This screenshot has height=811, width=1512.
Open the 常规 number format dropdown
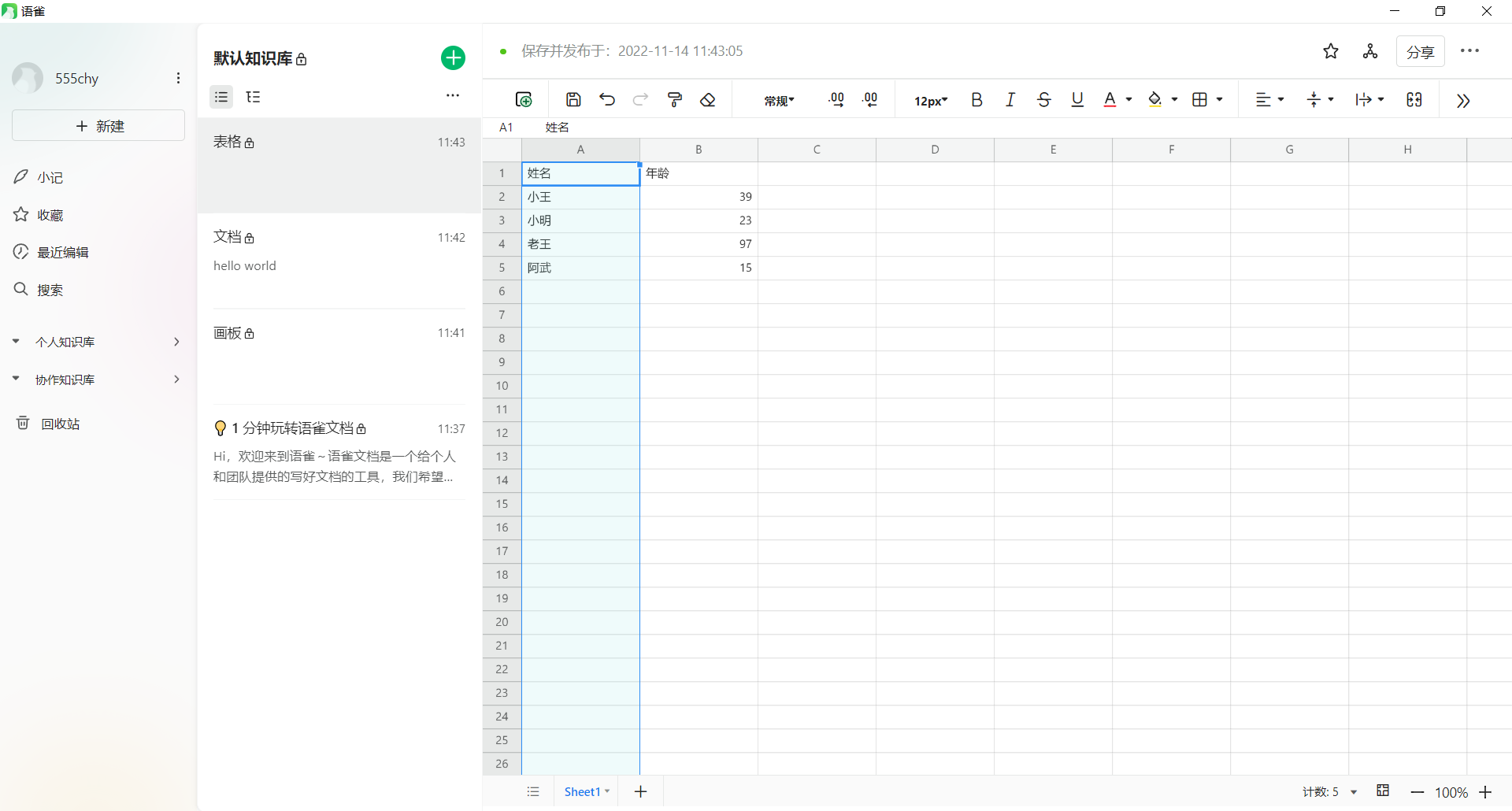[x=779, y=101]
